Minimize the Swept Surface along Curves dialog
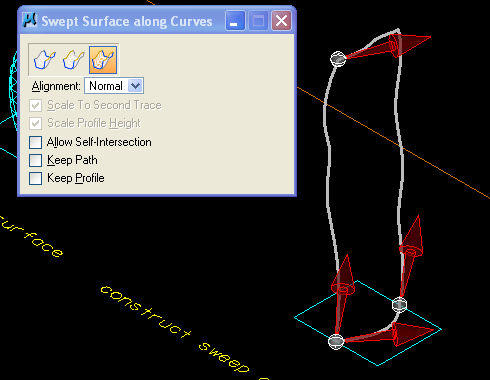Viewport: 490px width, 380px height. (235, 21)
